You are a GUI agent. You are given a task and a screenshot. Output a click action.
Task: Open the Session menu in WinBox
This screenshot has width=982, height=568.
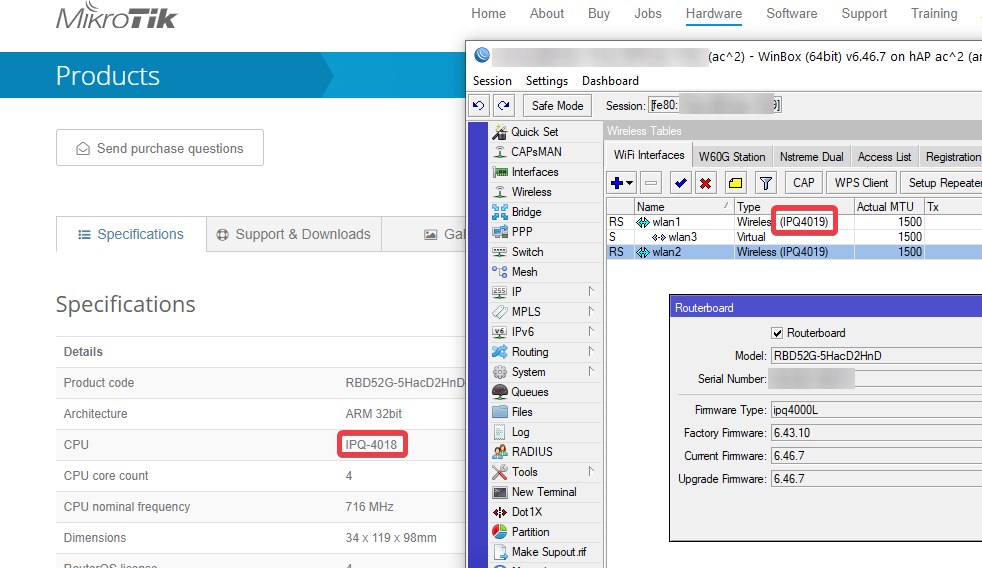point(492,81)
